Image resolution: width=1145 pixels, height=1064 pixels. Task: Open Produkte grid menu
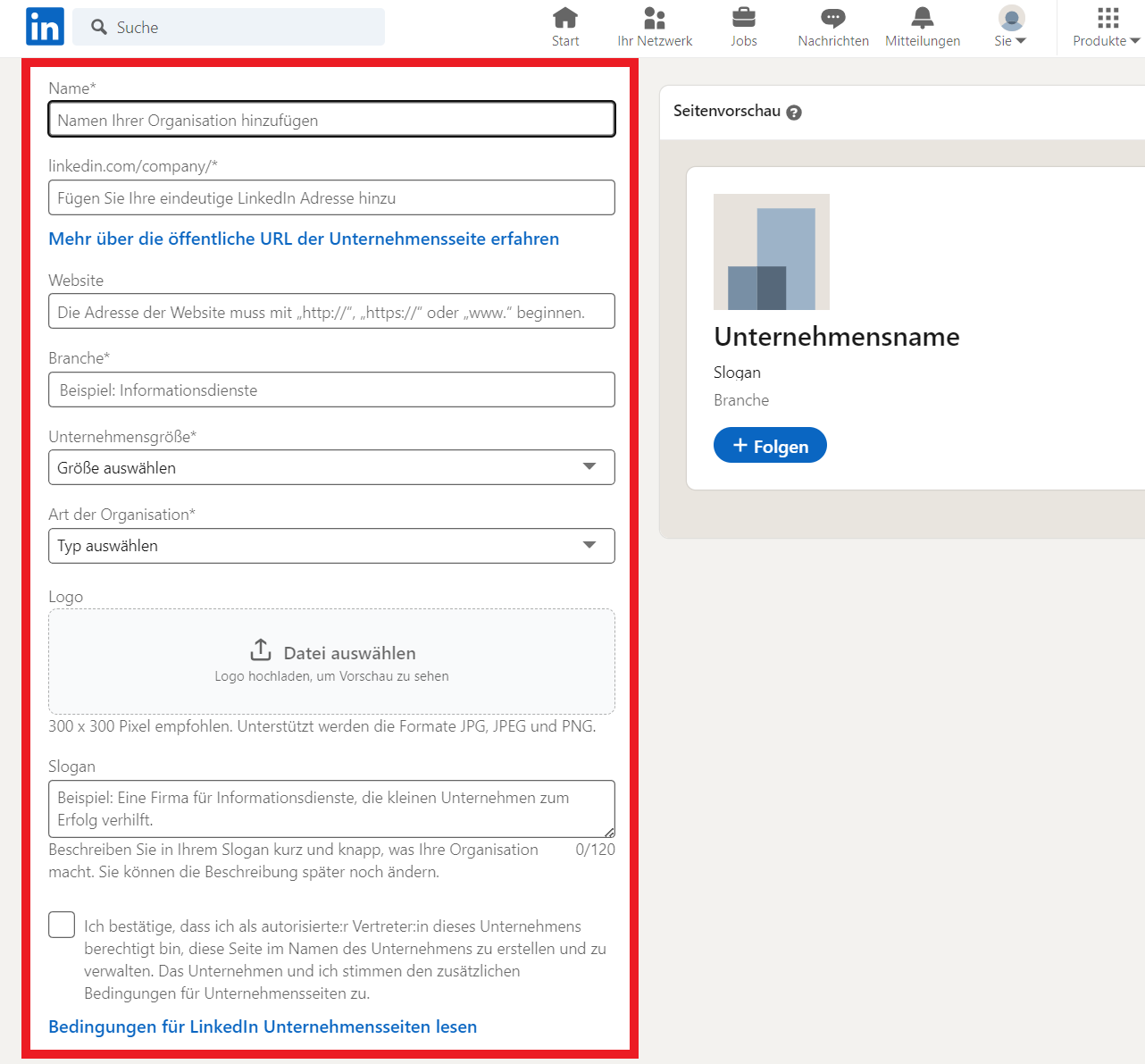[1107, 27]
